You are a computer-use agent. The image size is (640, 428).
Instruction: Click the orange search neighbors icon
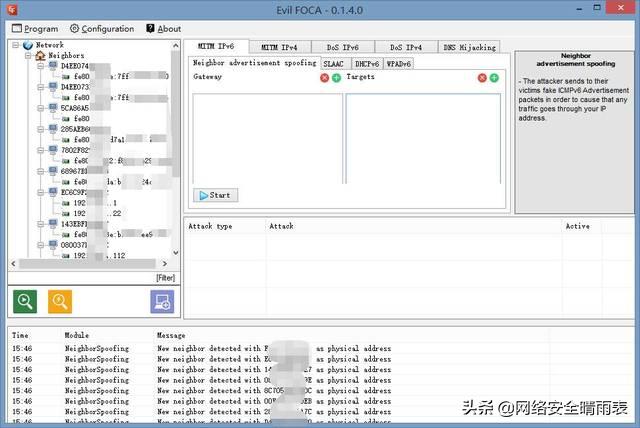60,302
